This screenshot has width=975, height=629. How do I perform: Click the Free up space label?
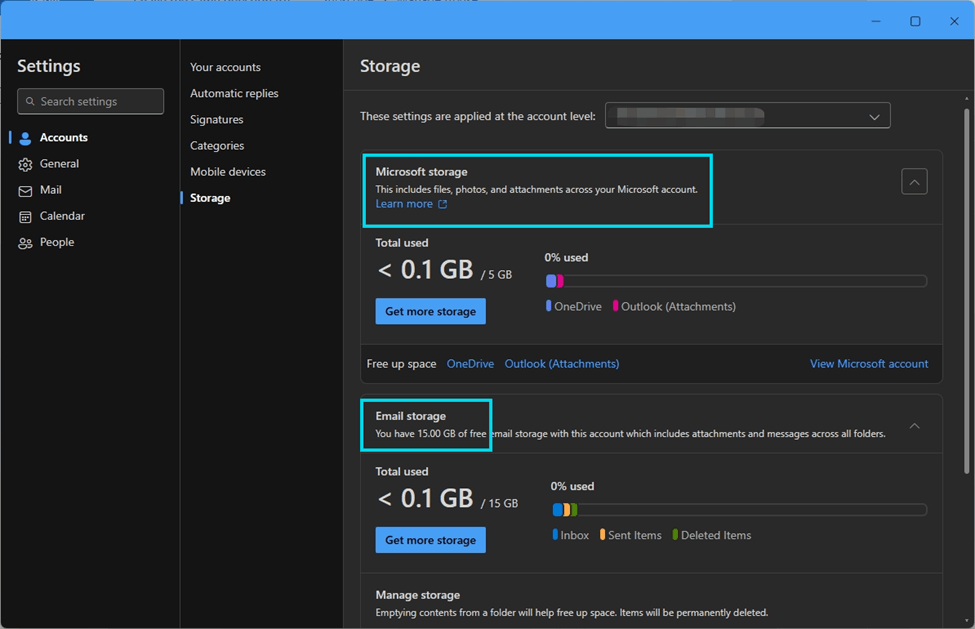(401, 364)
